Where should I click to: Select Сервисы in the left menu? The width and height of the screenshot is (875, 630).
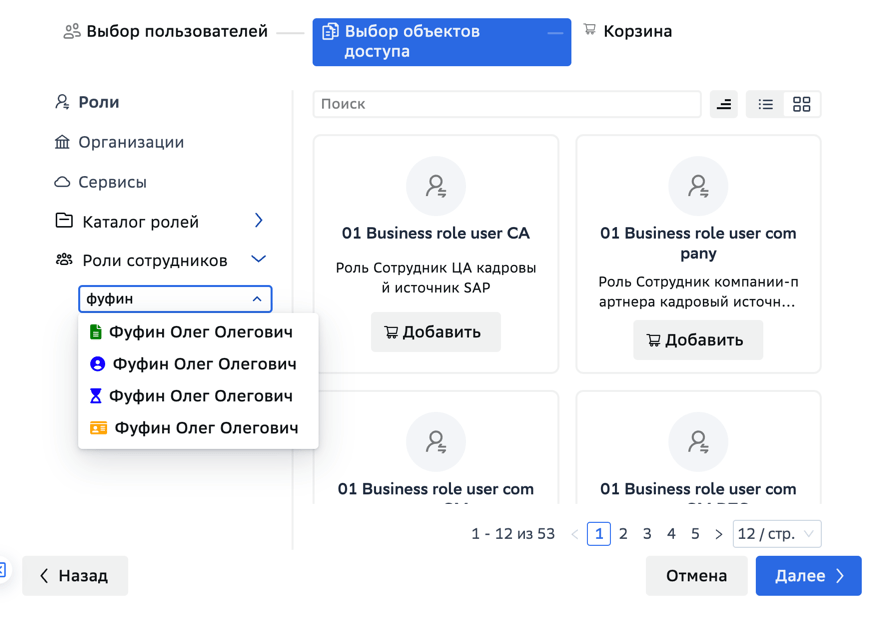pyautogui.click(x=100, y=182)
